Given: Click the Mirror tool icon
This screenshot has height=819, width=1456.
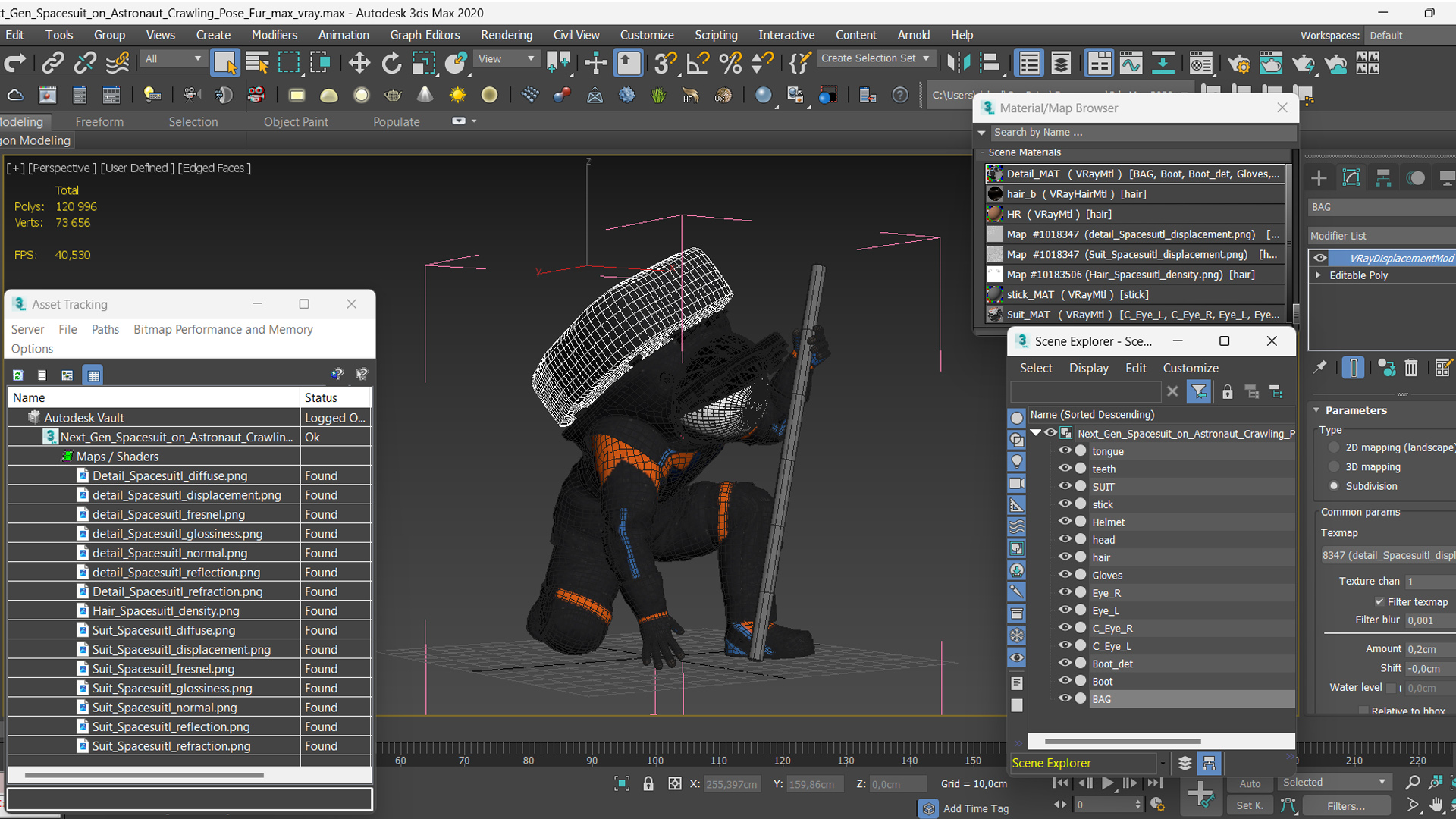Looking at the screenshot, I should pyautogui.click(x=959, y=63).
